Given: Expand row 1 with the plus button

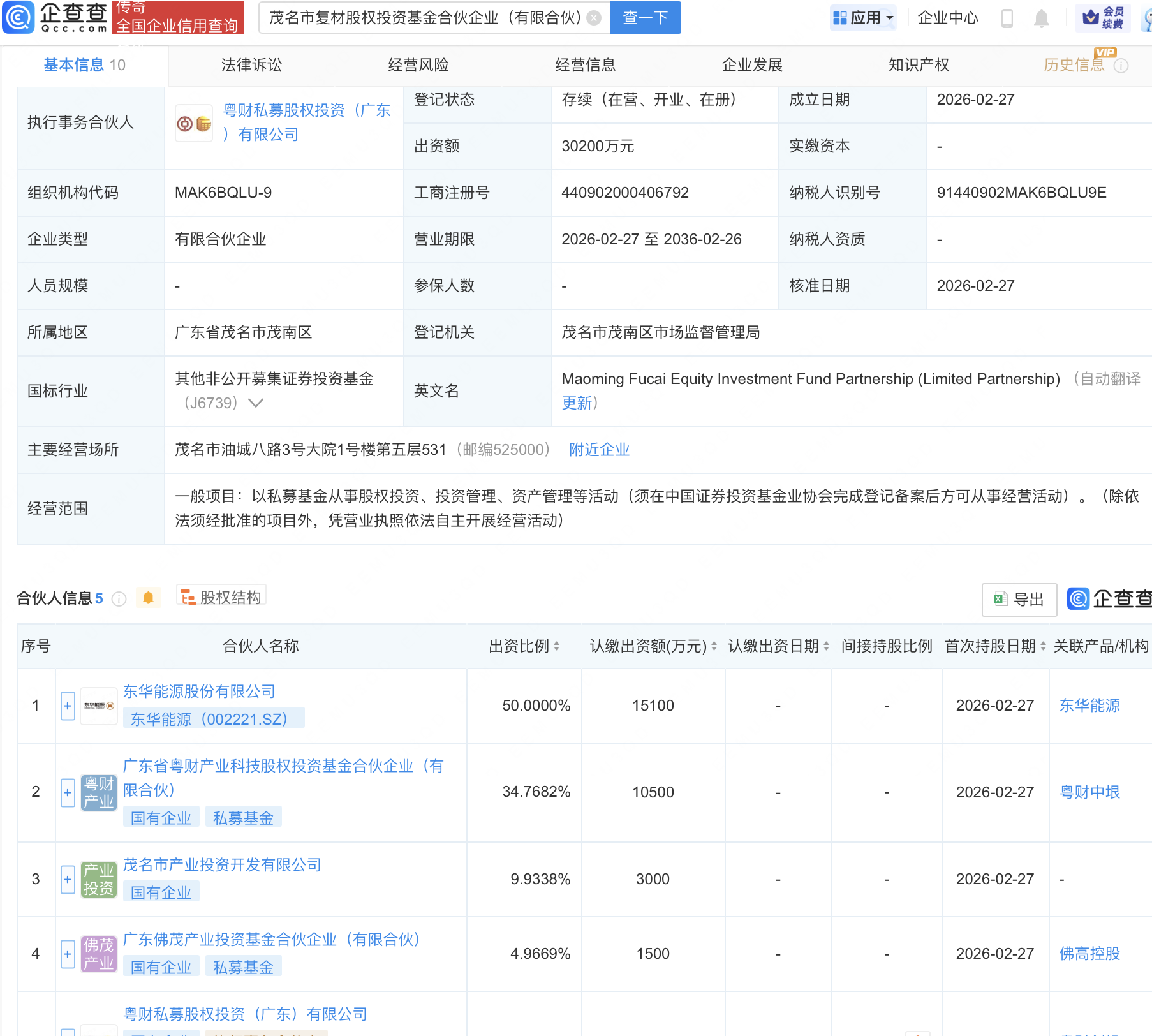Looking at the screenshot, I should pyautogui.click(x=68, y=706).
